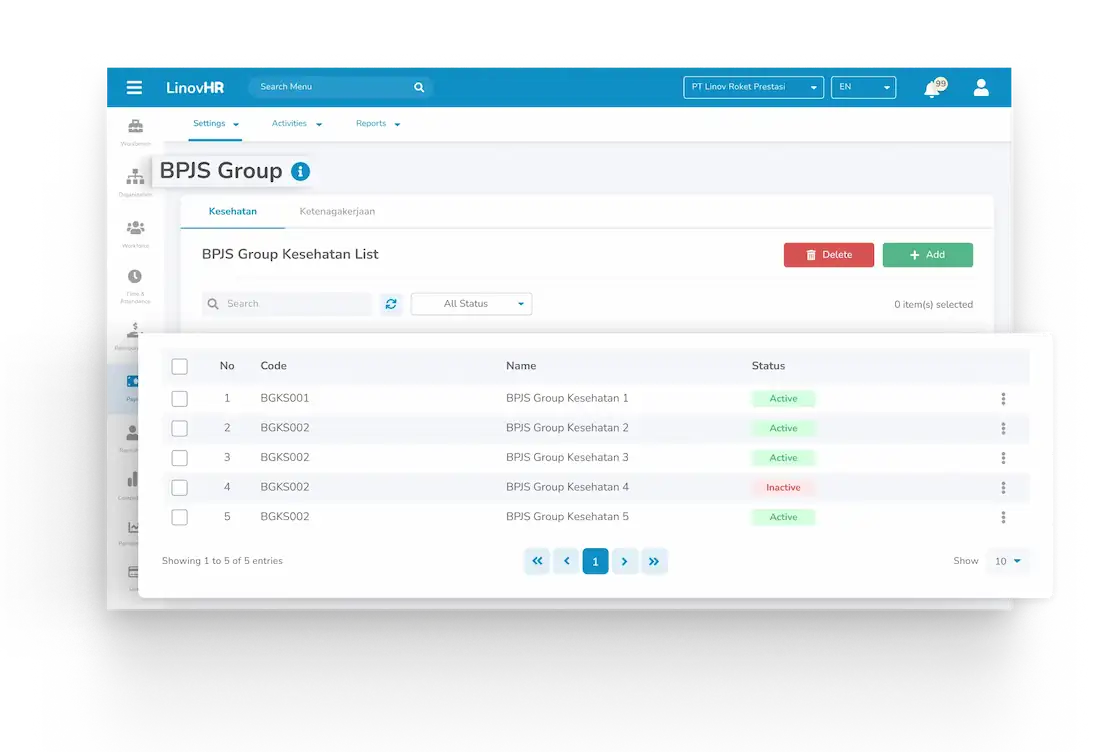
Task: Open the Time & Attendance module icon
Action: click(134, 277)
